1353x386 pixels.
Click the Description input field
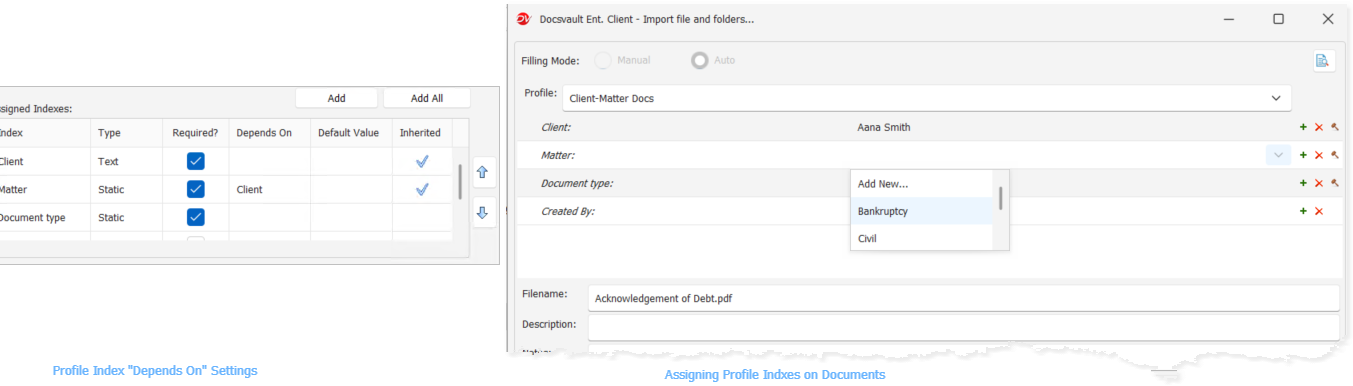(x=963, y=328)
